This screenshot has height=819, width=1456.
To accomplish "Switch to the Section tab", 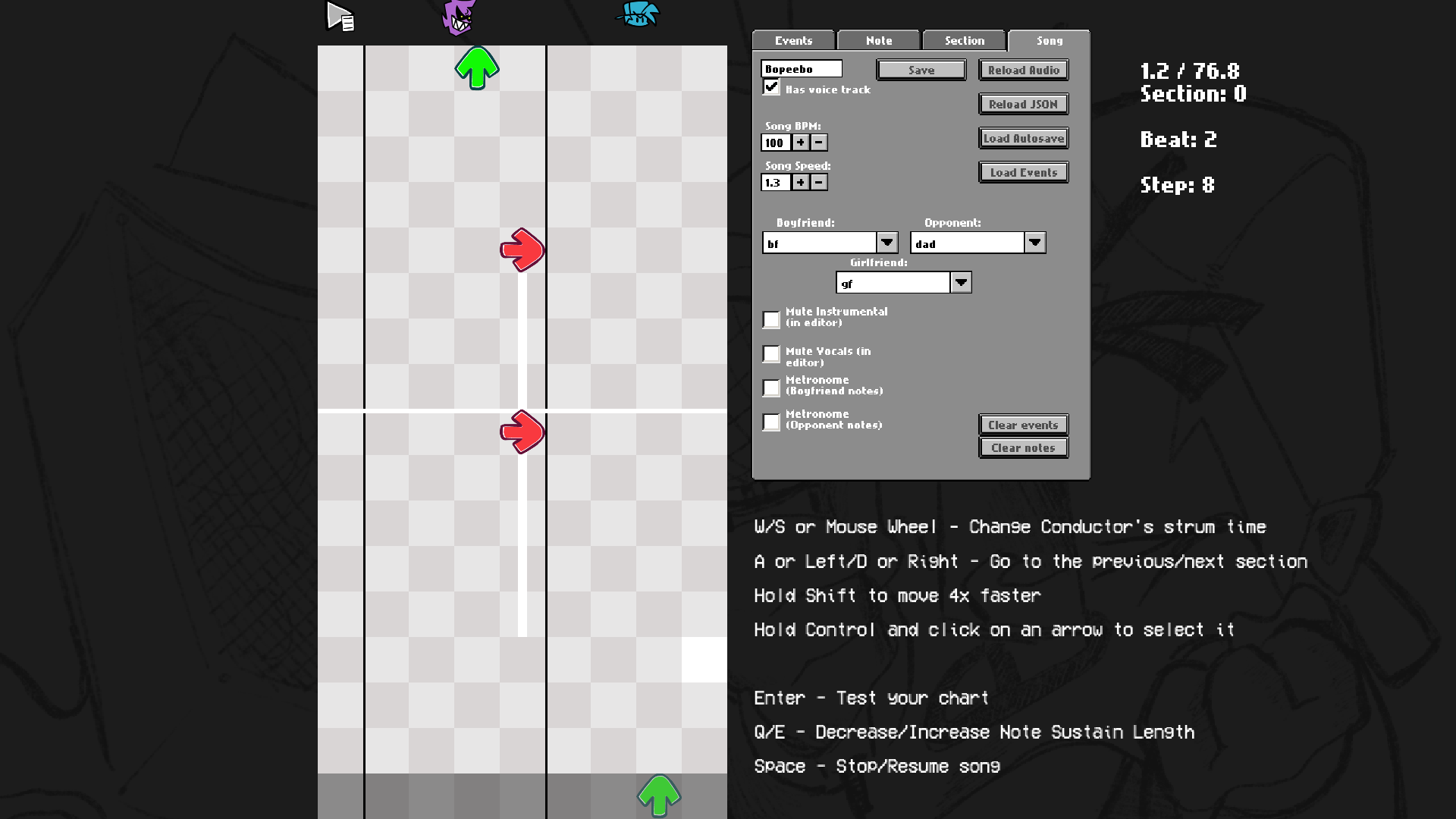I will pyautogui.click(x=964, y=41).
